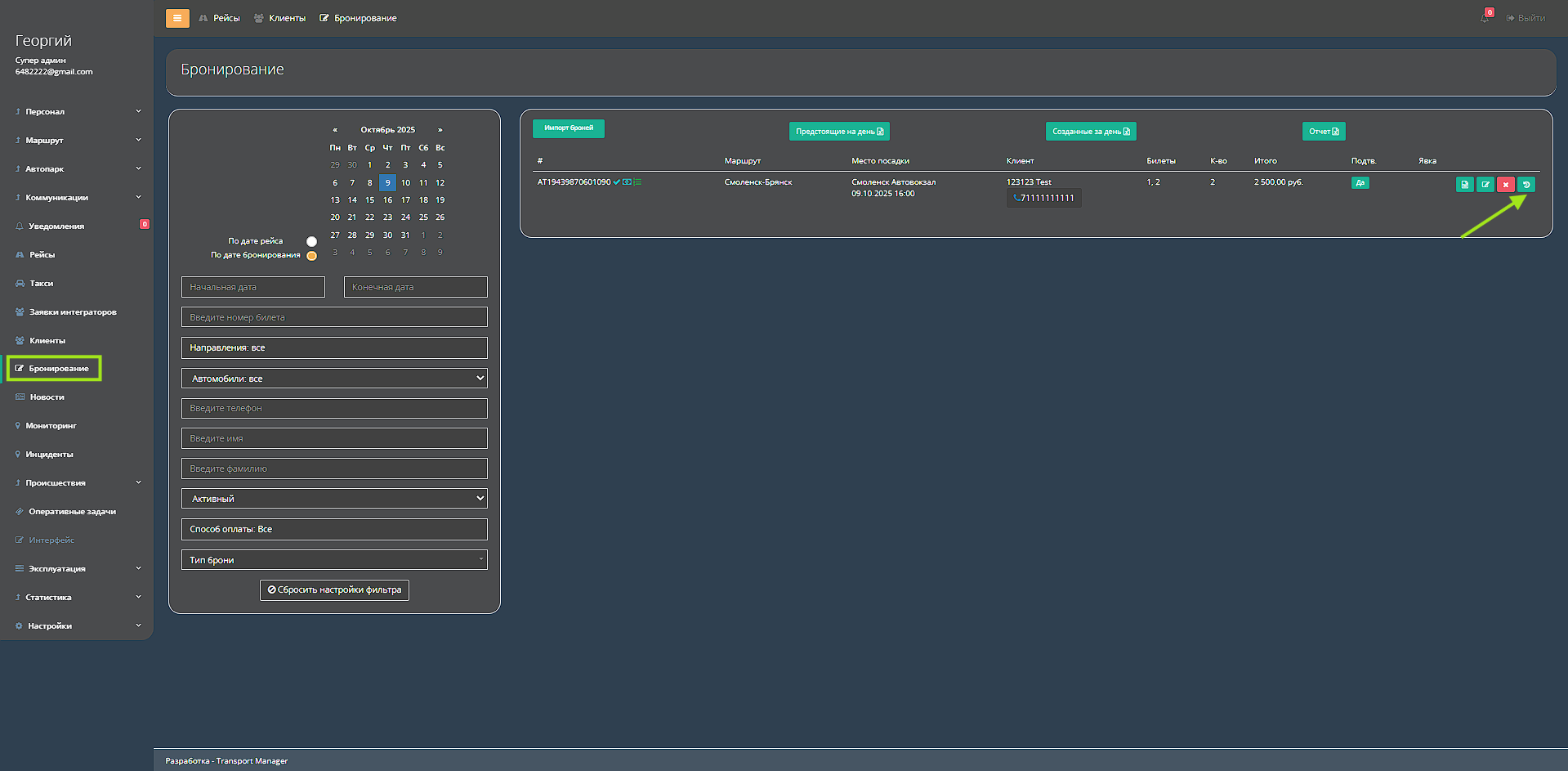Select 'По дате рейса' radio button
Image resolution: width=1568 pixels, height=771 pixels.
coord(311,241)
